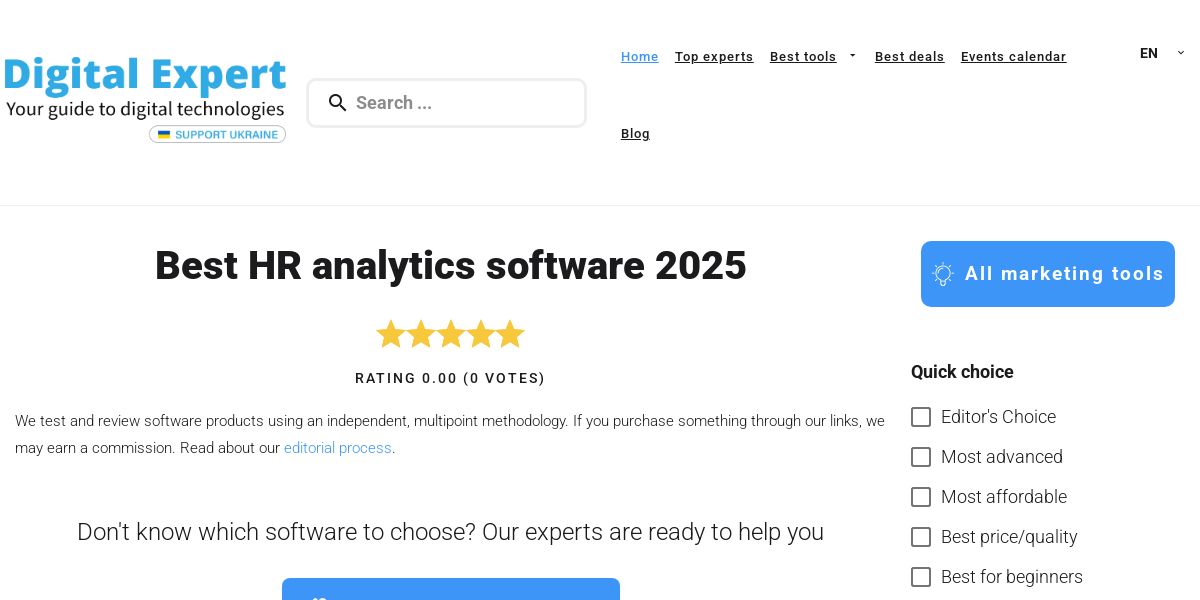Click the All marketing tools button
This screenshot has height=600, width=1200.
click(x=1047, y=274)
